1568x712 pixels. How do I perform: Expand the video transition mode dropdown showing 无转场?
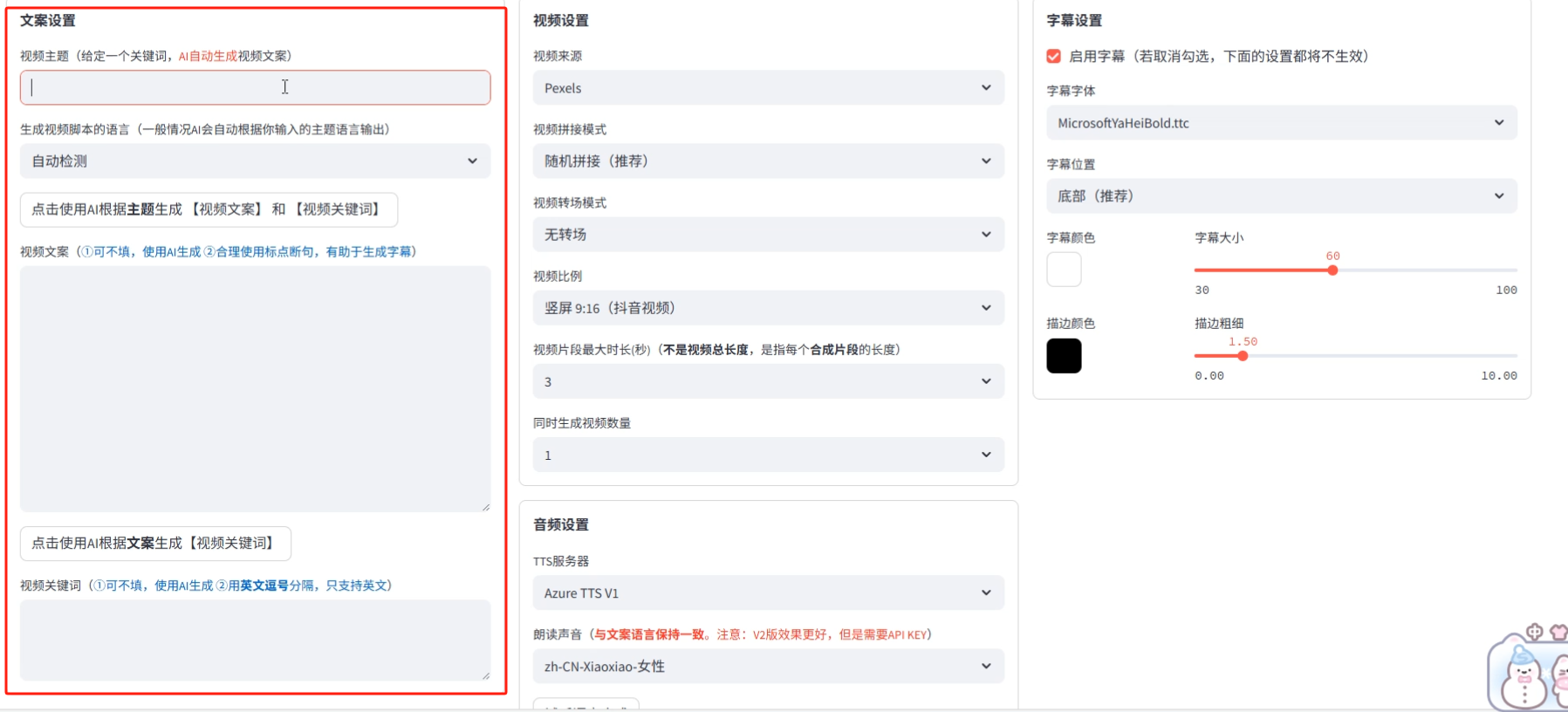768,235
